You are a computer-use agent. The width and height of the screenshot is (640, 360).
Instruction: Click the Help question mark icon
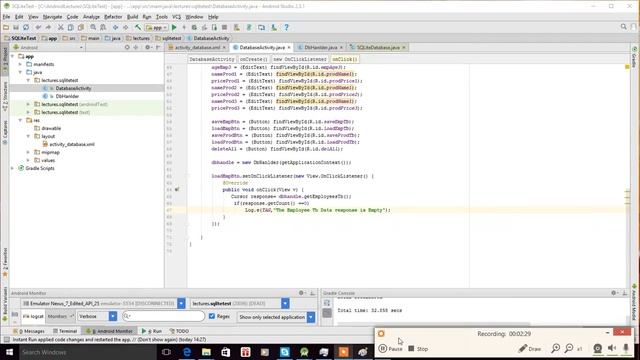[287, 27]
